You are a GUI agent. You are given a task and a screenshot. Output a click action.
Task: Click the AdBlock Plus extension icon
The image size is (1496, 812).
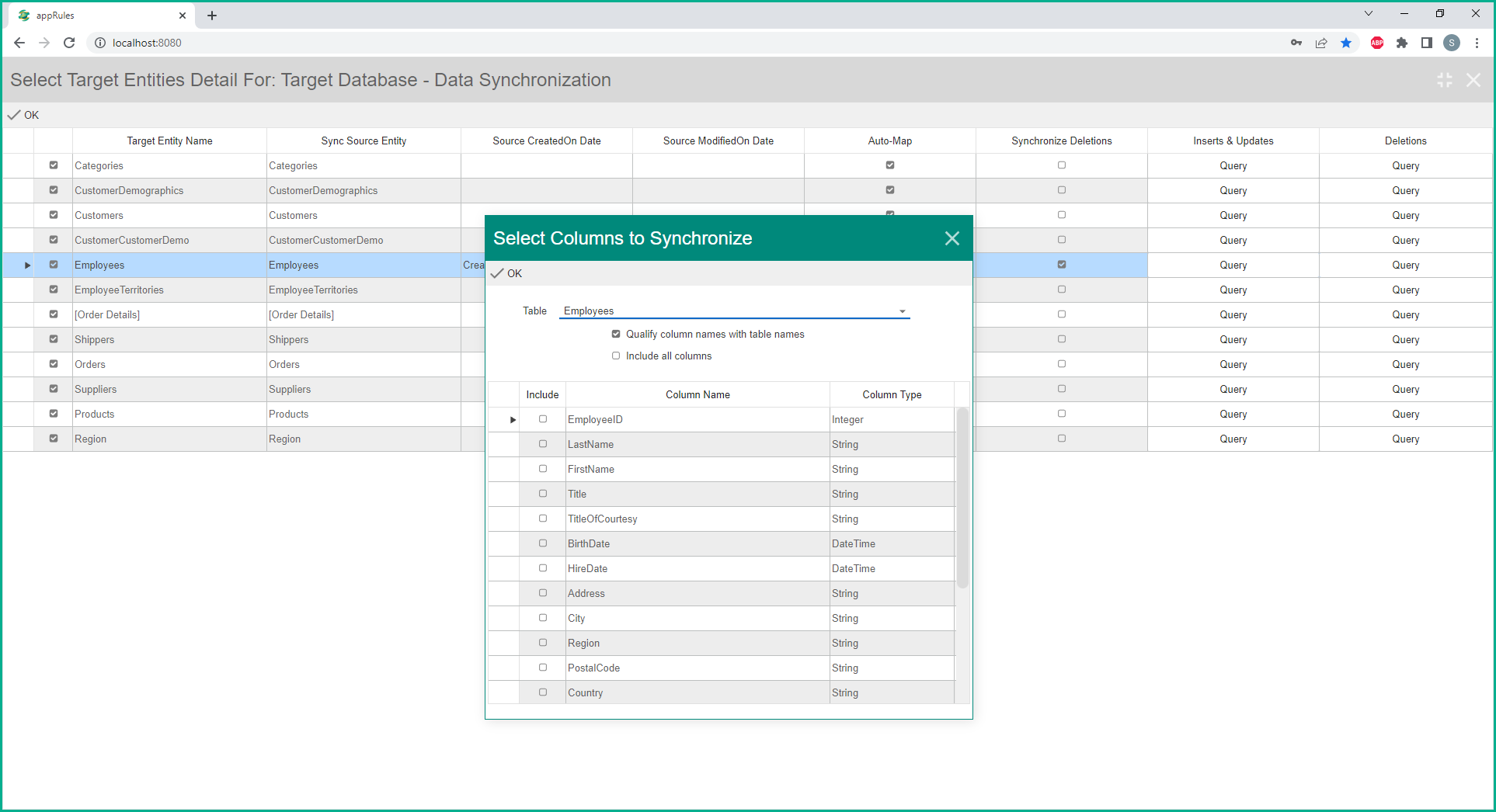(x=1376, y=43)
